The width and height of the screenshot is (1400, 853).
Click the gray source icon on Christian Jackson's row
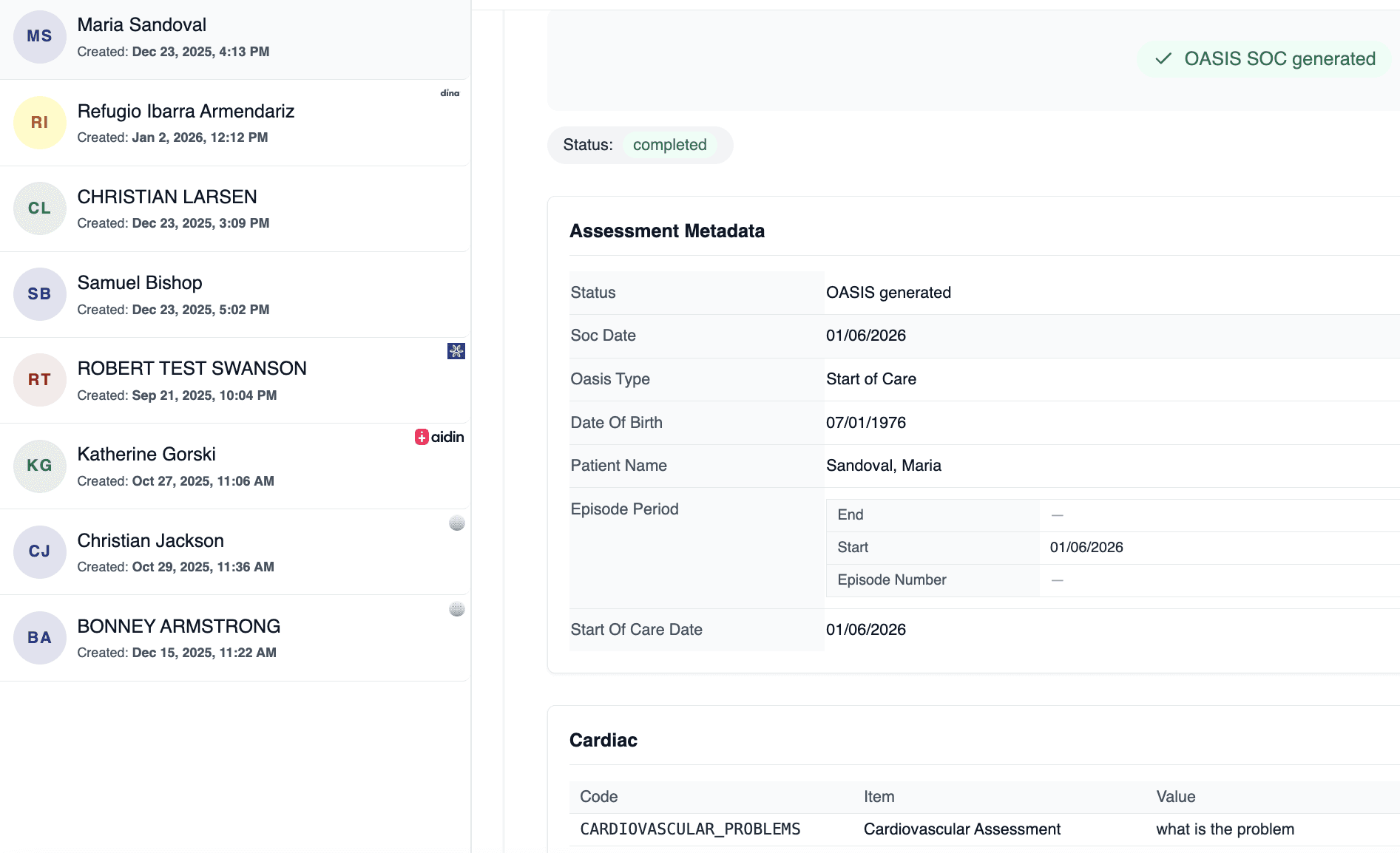pyautogui.click(x=457, y=523)
